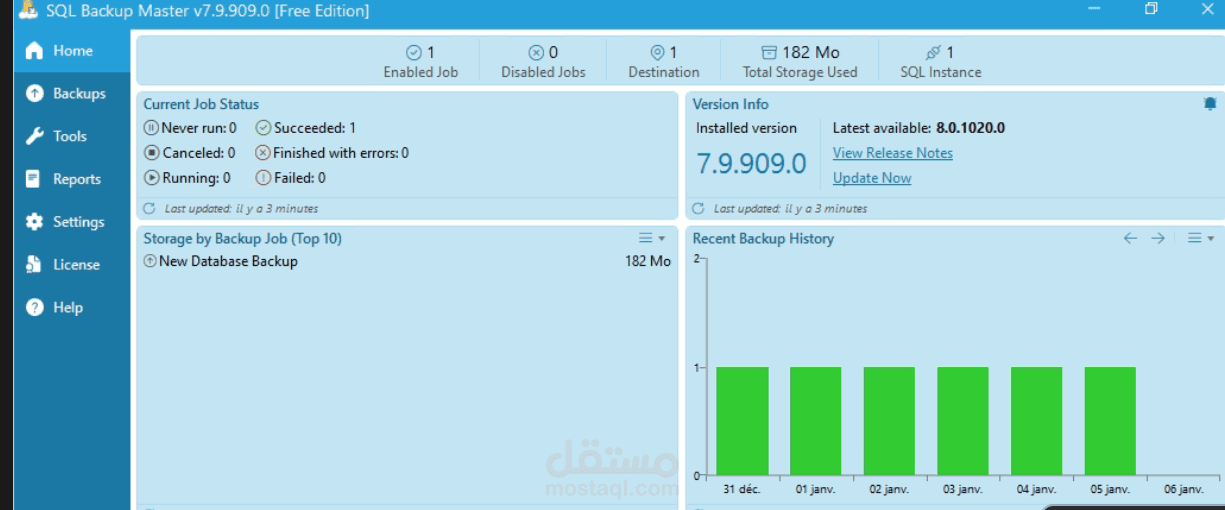The image size is (1225, 510).
Task: Click the Help question mark icon
Action: pos(35,308)
